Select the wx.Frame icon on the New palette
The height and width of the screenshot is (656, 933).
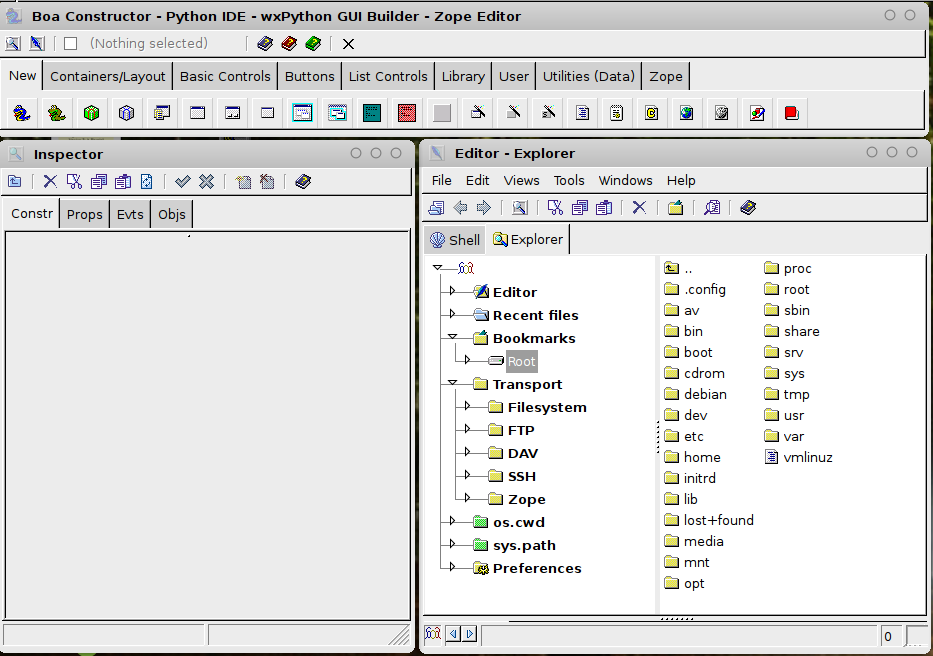[197, 112]
